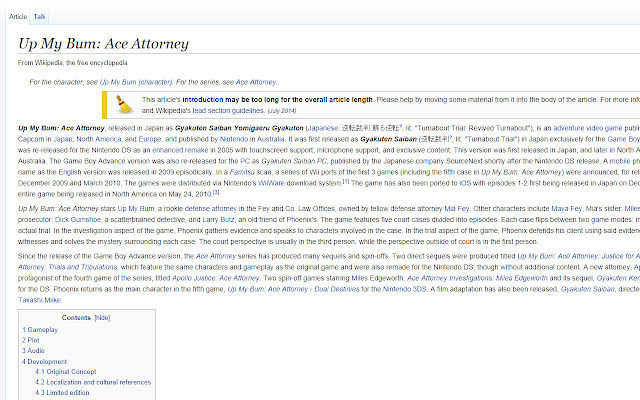
Task: Click 'From Wikipedia, the free encyclopedia' text
Action: 73,63
